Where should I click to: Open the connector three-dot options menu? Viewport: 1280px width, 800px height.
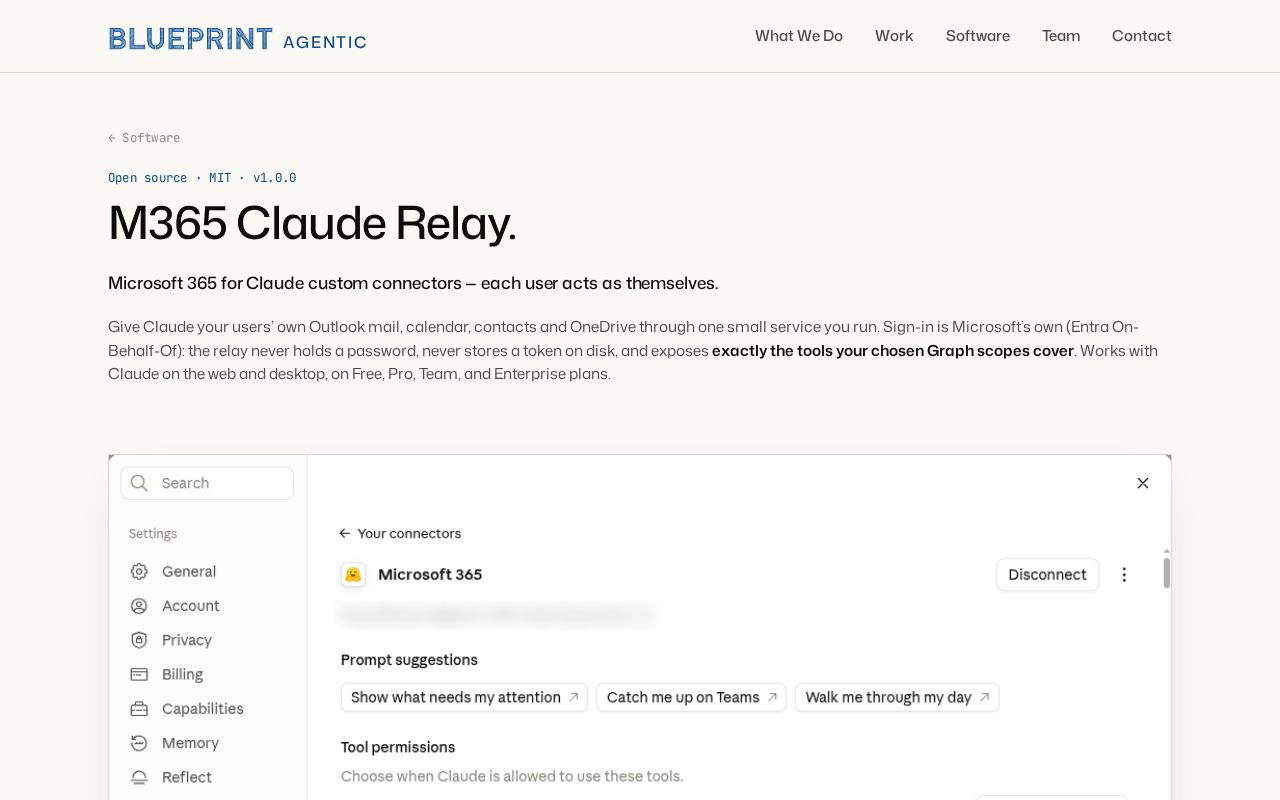click(1124, 575)
